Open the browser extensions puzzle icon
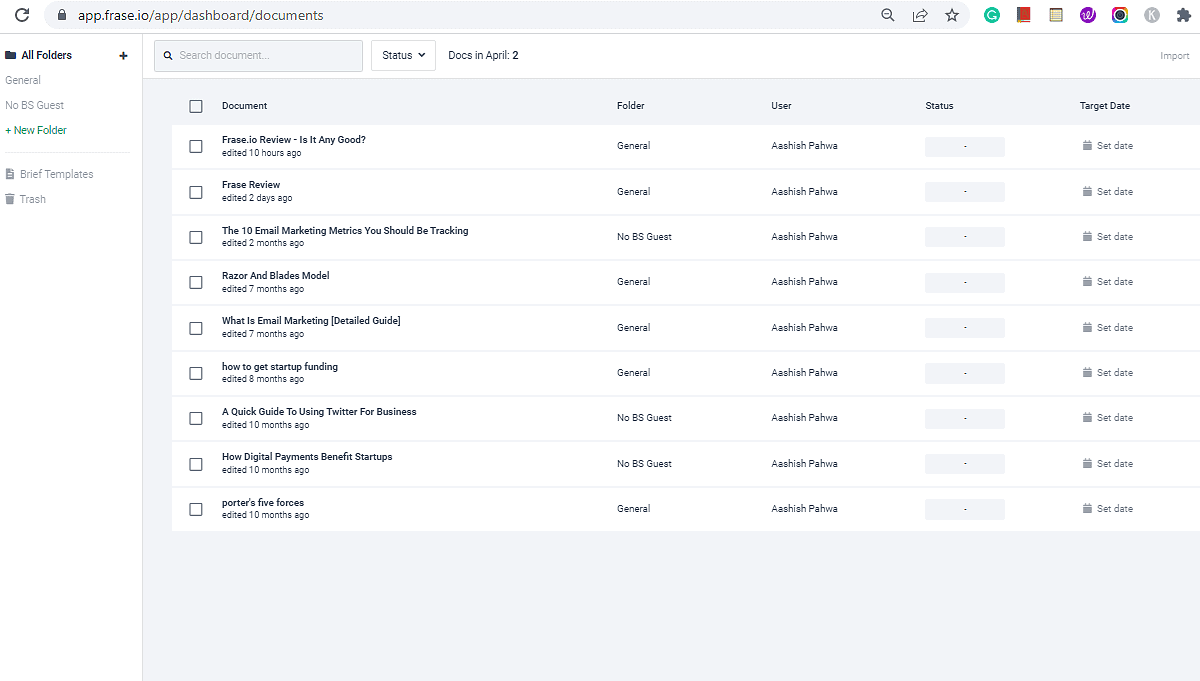Viewport: 1200px width, 681px height. click(x=1183, y=15)
